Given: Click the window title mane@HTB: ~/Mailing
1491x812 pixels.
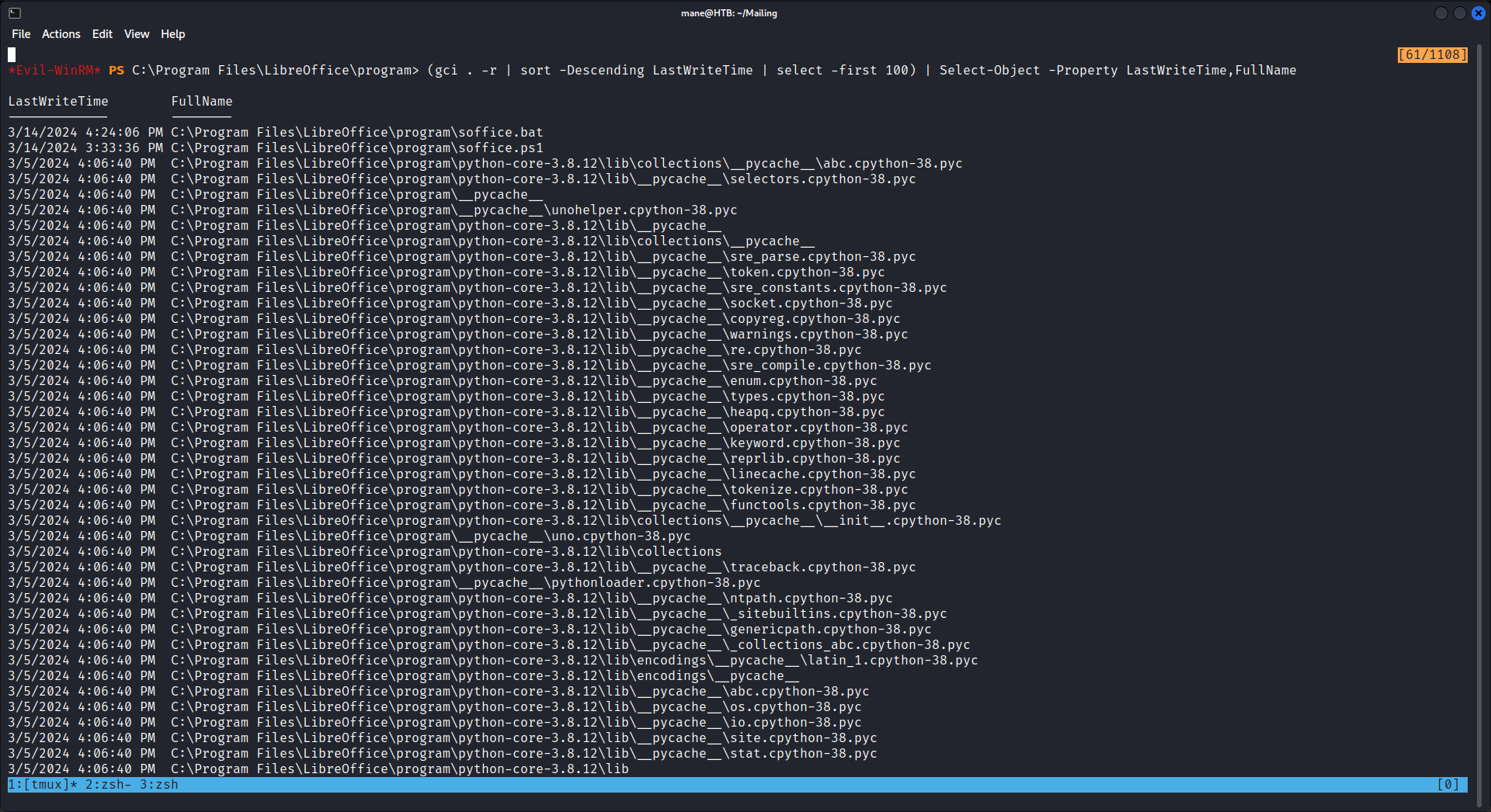Looking at the screenshot, I should click(x=729, y=13).
